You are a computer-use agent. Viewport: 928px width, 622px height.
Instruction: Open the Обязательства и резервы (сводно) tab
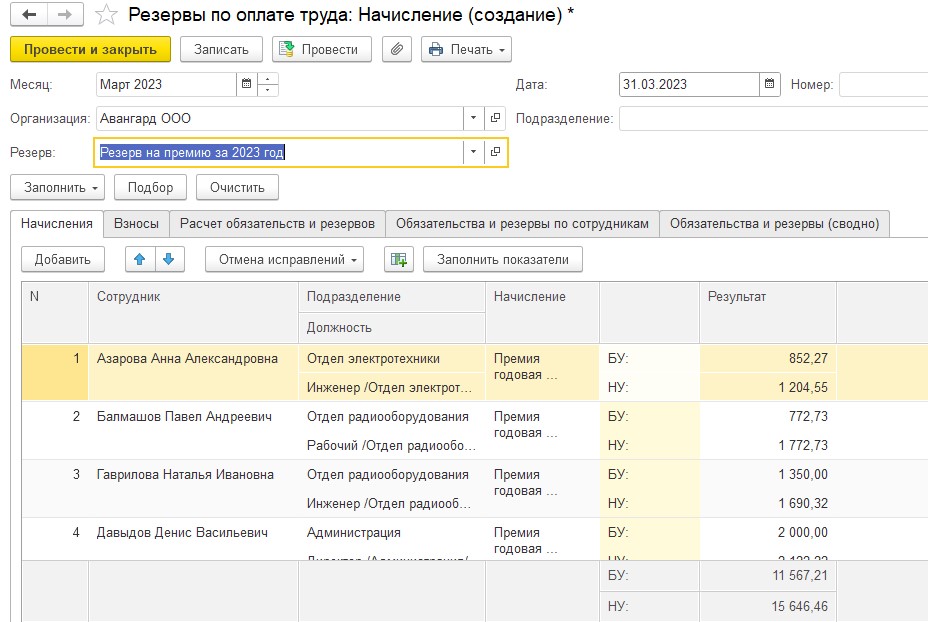[x=775, y=224]
